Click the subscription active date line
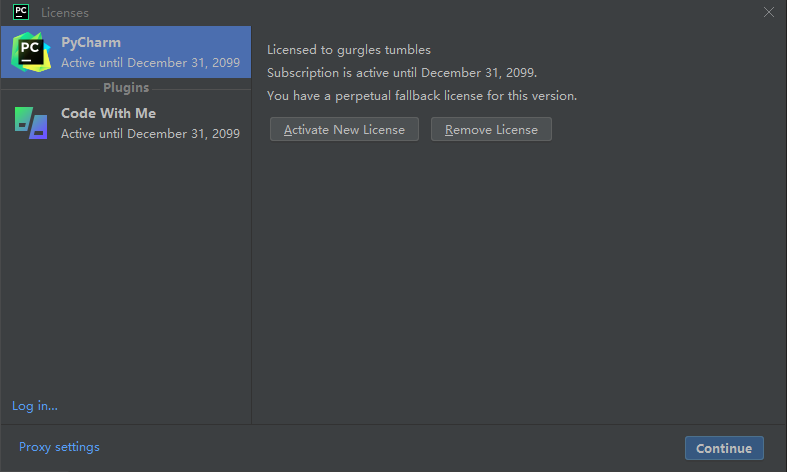787x472 pixels. 402,73
